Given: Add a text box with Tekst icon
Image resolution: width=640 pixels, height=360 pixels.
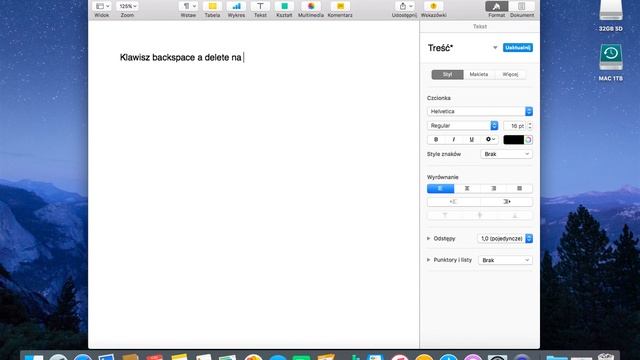Looking at the screenshot, I should 260,6.
